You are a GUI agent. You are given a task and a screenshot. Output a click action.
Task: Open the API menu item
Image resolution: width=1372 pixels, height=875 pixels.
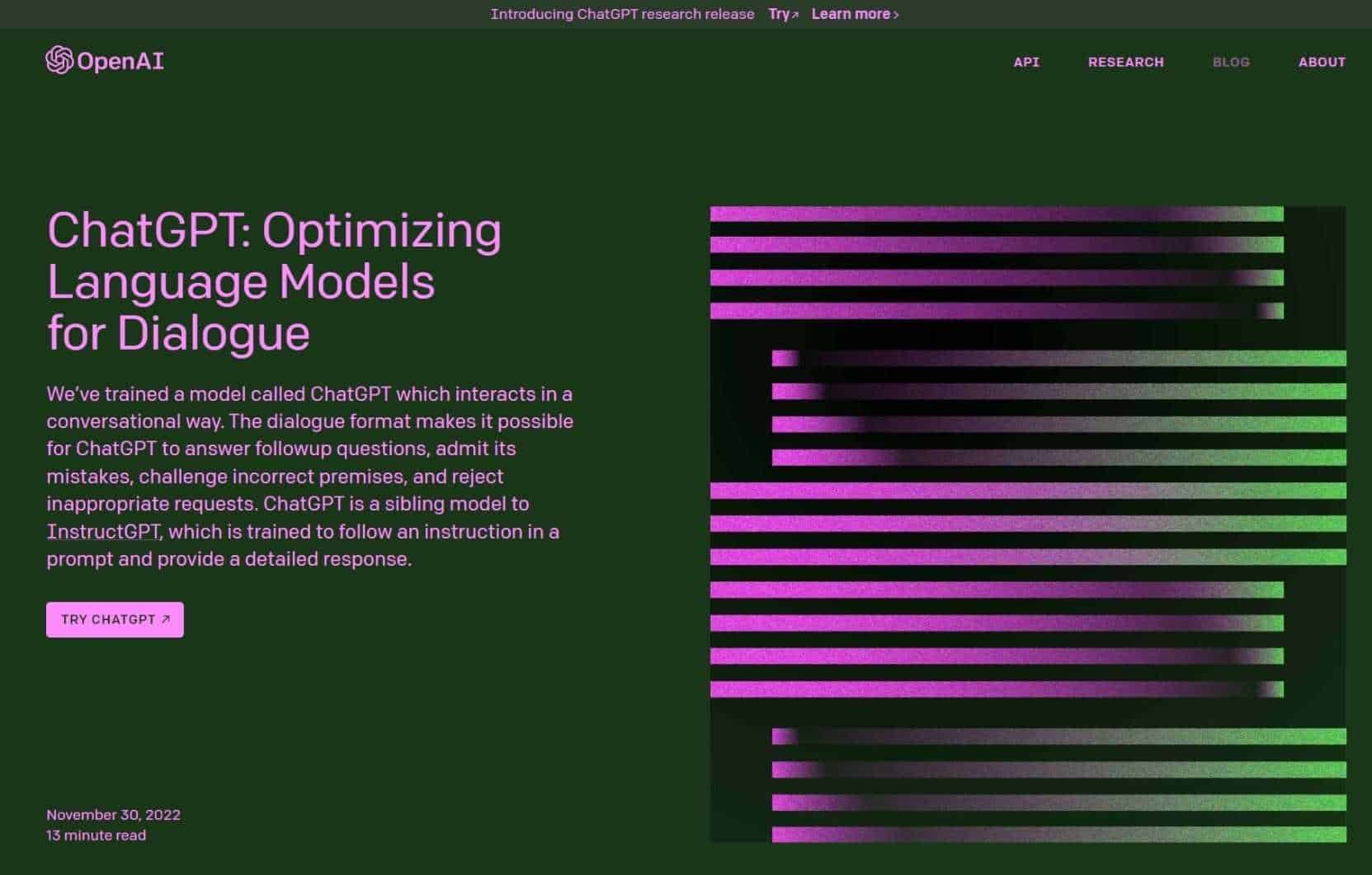[x=1026, y=62]
